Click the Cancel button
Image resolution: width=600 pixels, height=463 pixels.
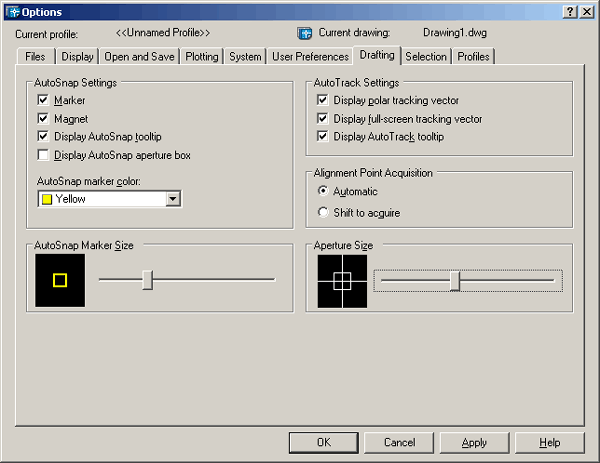[399, 443]
